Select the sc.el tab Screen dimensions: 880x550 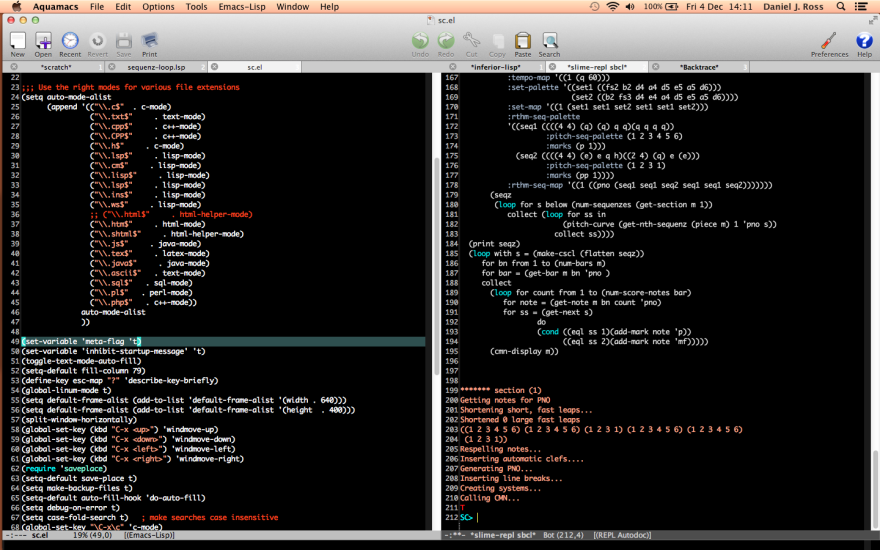(x=255, y=67)
